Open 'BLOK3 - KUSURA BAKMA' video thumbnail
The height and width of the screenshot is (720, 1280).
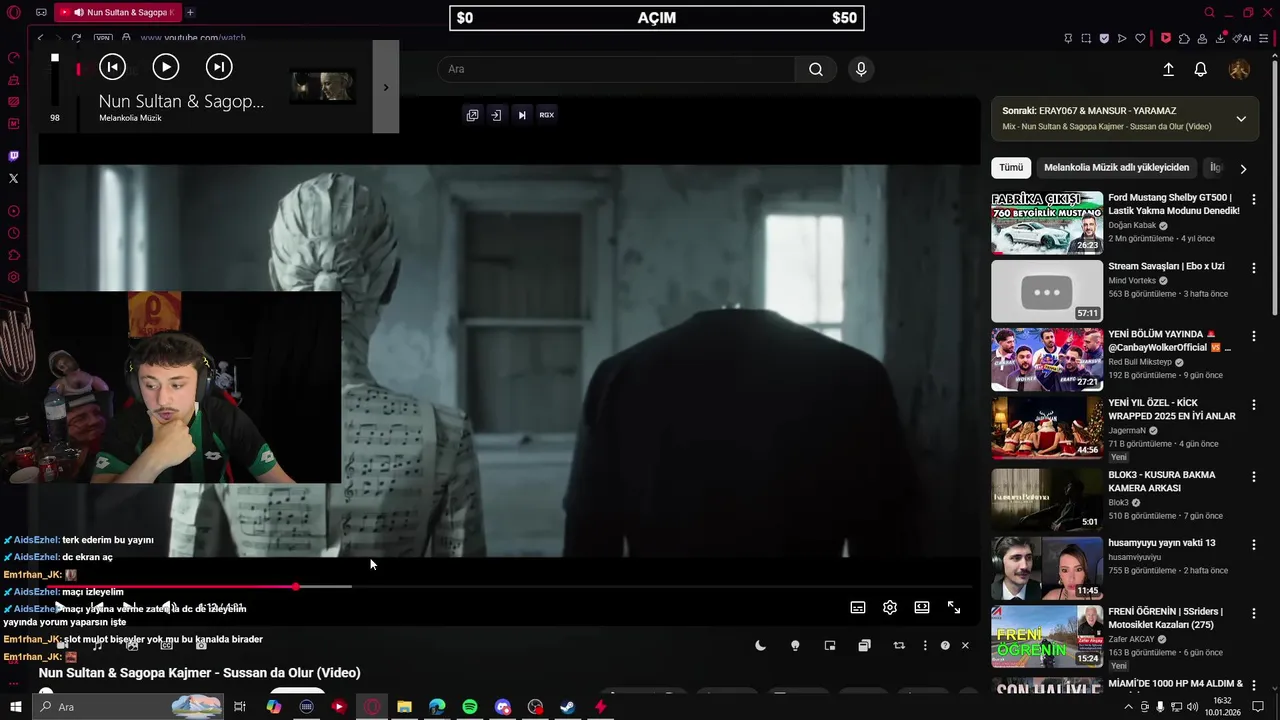pos(1047,499)
